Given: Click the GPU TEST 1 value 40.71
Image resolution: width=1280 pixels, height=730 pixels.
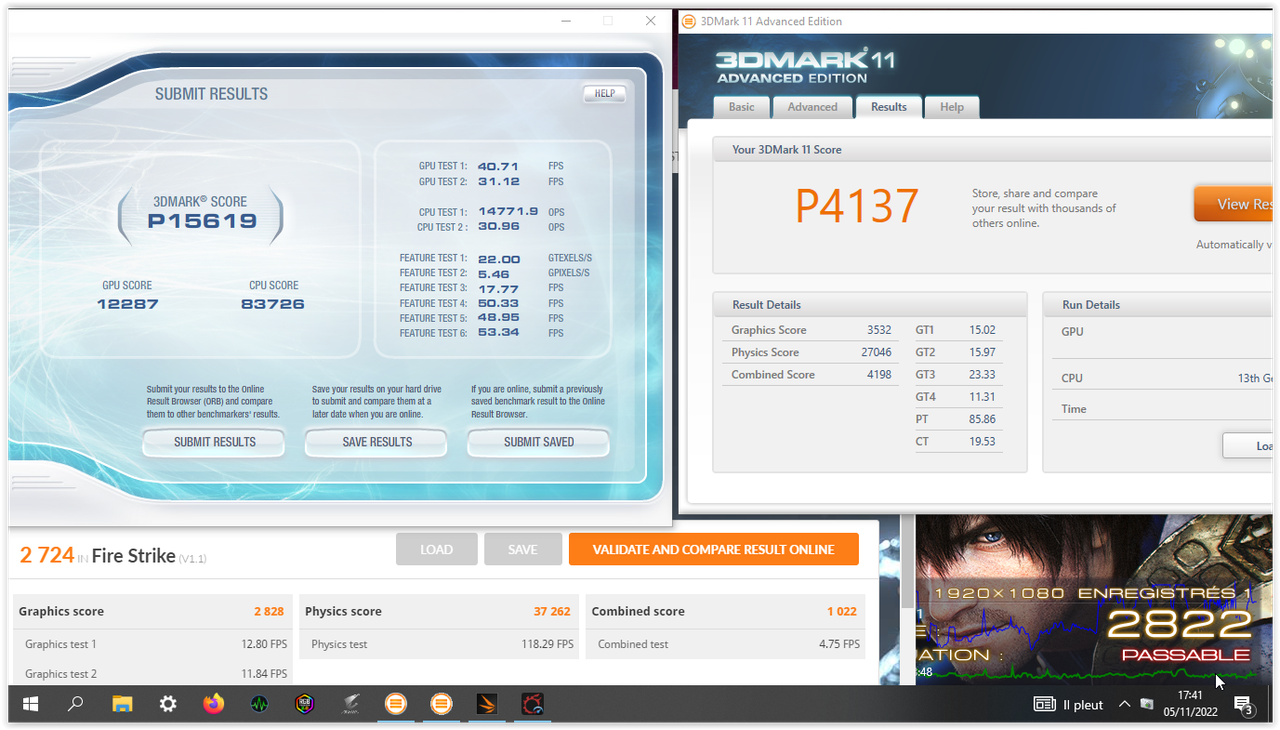Looking at the screenshot, I should (498, 166).
